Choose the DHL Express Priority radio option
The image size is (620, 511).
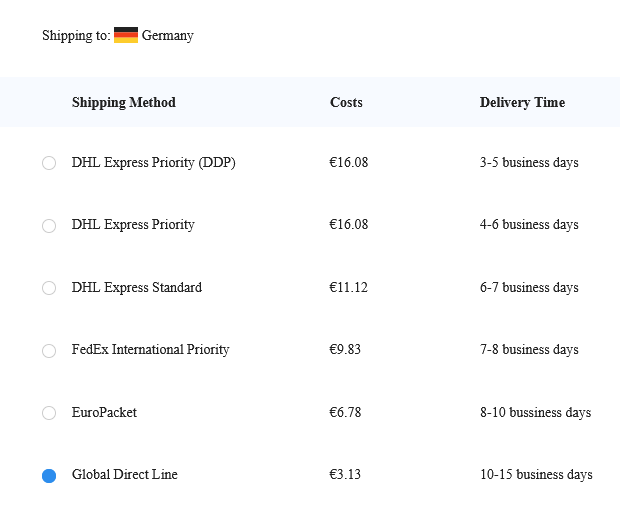[49, 226]
